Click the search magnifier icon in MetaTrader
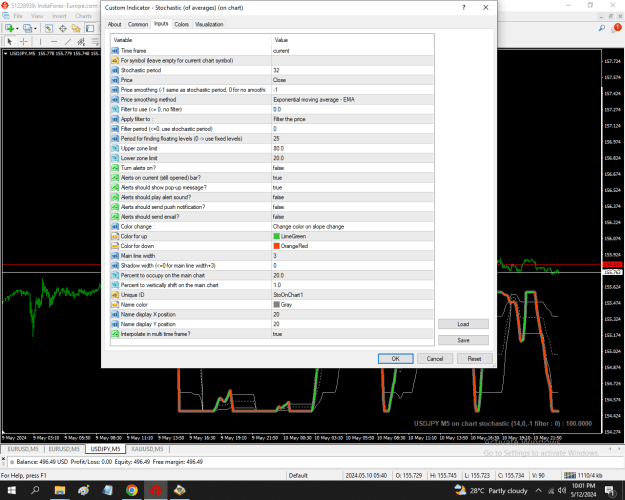Image resolution: width=625 pixels, height=500 pixels. pos(601,28)
